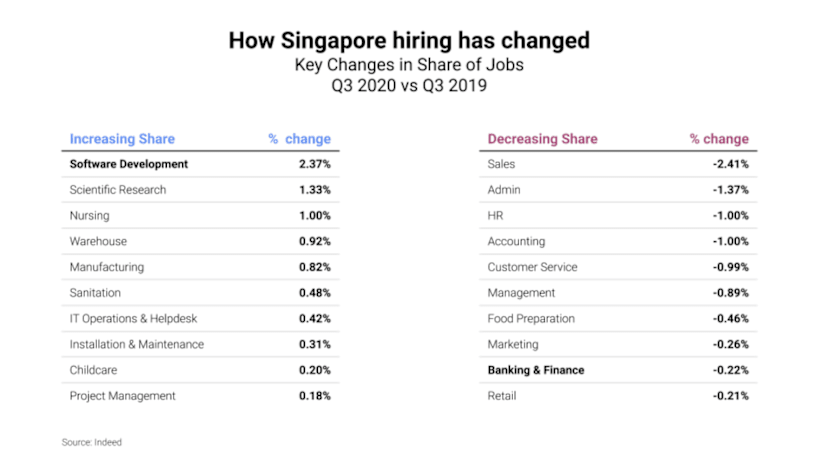The width and height of the screenshot is (830, 468).
Task: Click the Retail row label
Action: [x=503, y=396]
